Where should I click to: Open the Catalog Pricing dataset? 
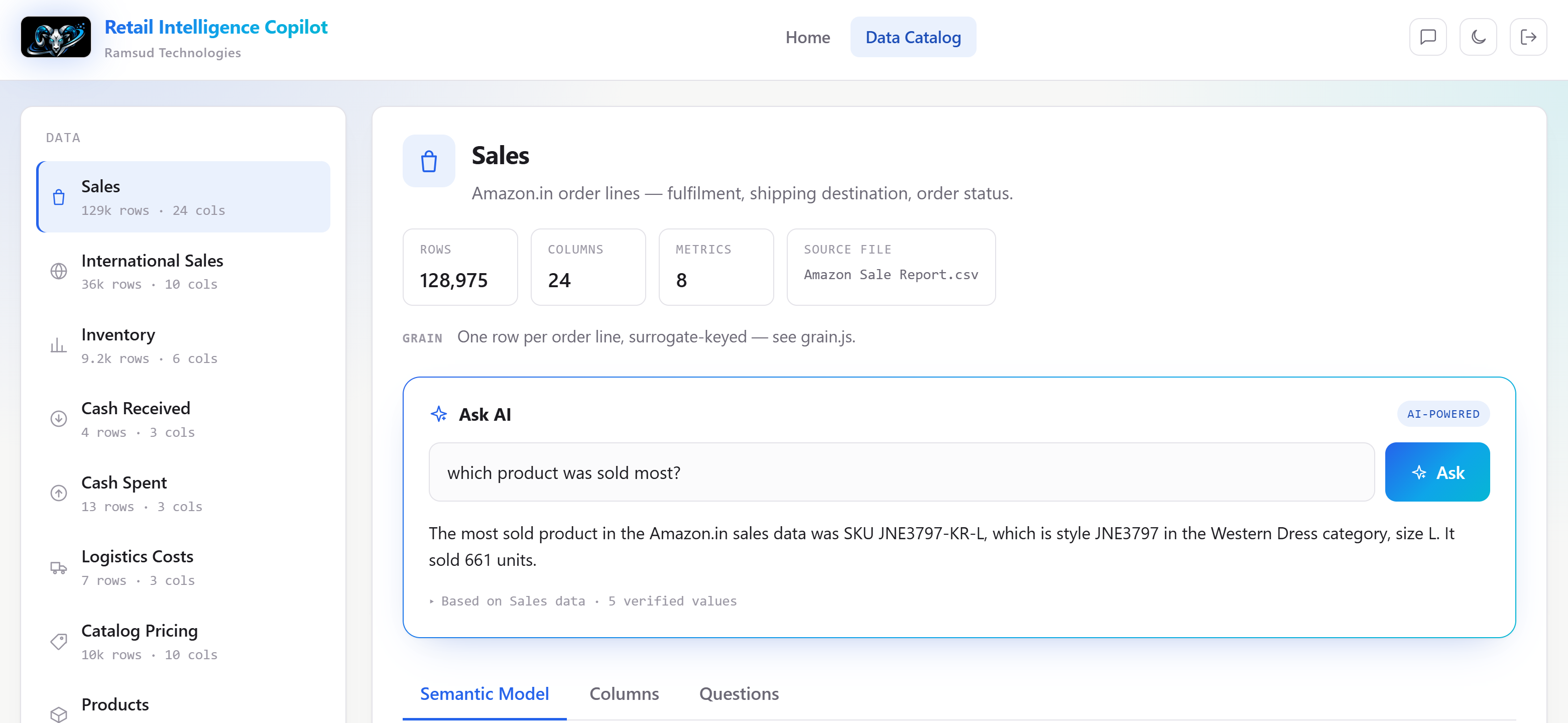pyautogui.click(x=183, y=642)
